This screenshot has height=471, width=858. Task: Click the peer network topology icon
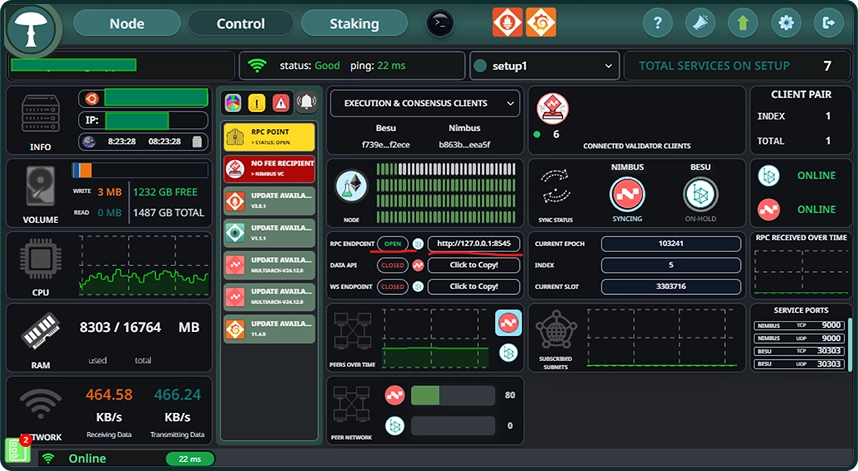click(351, 405)
